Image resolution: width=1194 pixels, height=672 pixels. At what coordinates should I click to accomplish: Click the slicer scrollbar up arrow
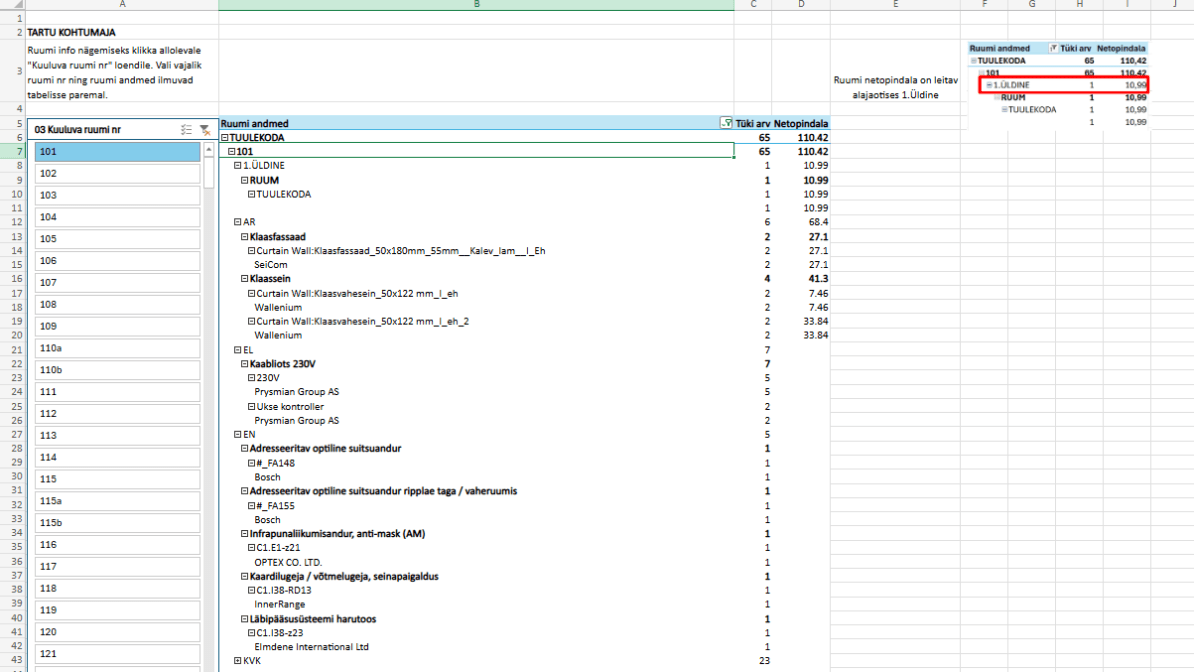(209, 150)
